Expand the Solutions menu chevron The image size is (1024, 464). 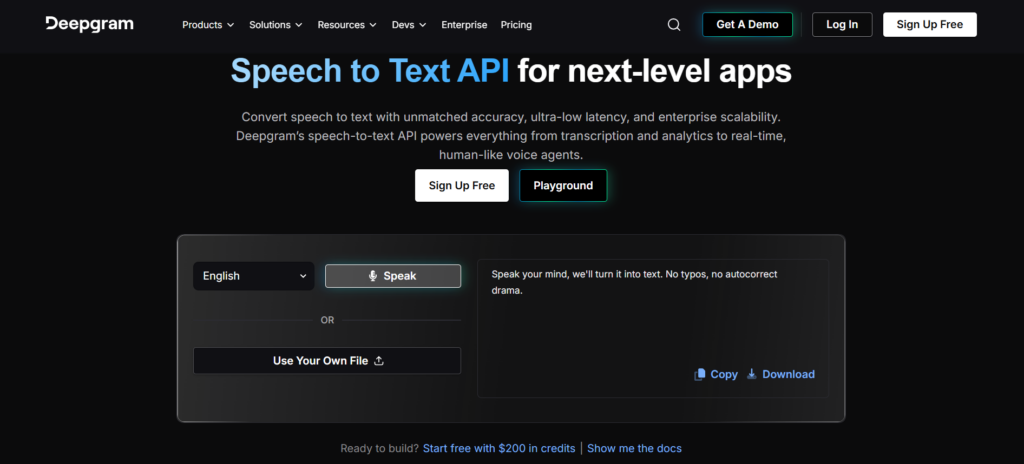pos(298,25)
